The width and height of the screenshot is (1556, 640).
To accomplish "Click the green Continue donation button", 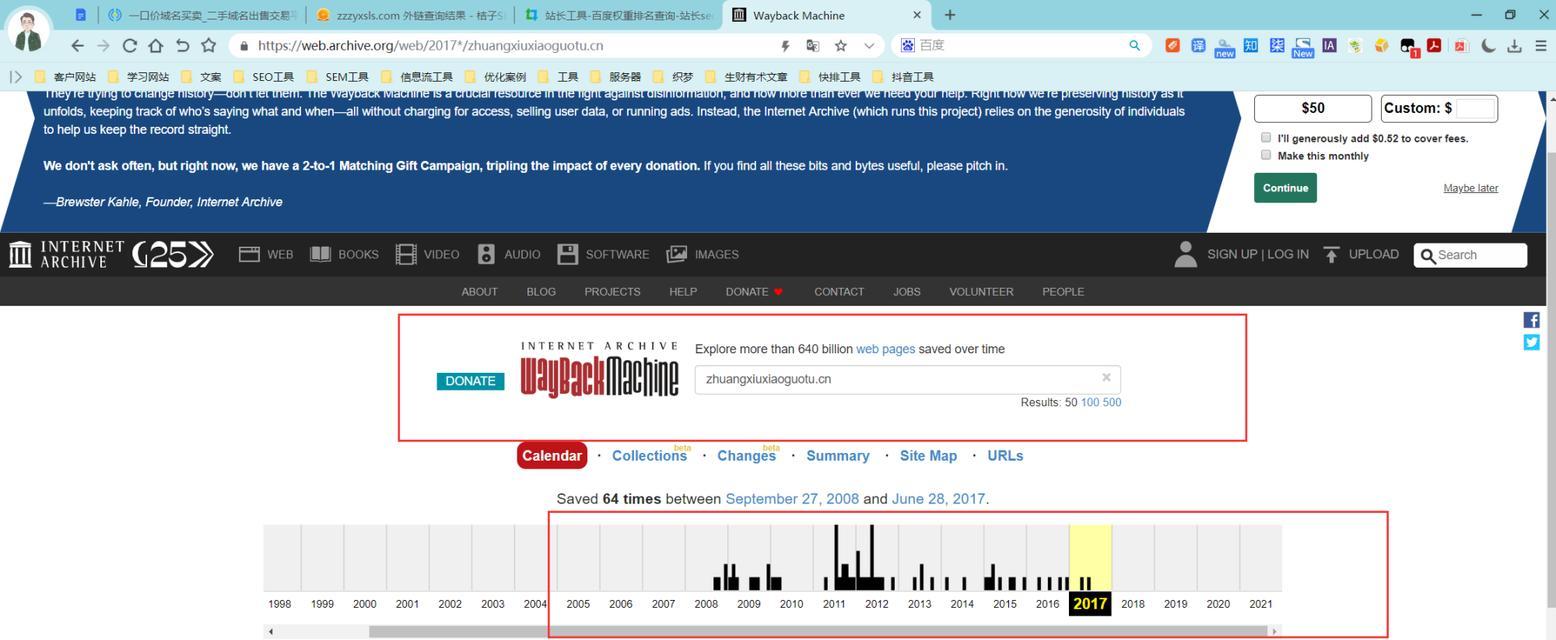I will [x=1285, y=188].
